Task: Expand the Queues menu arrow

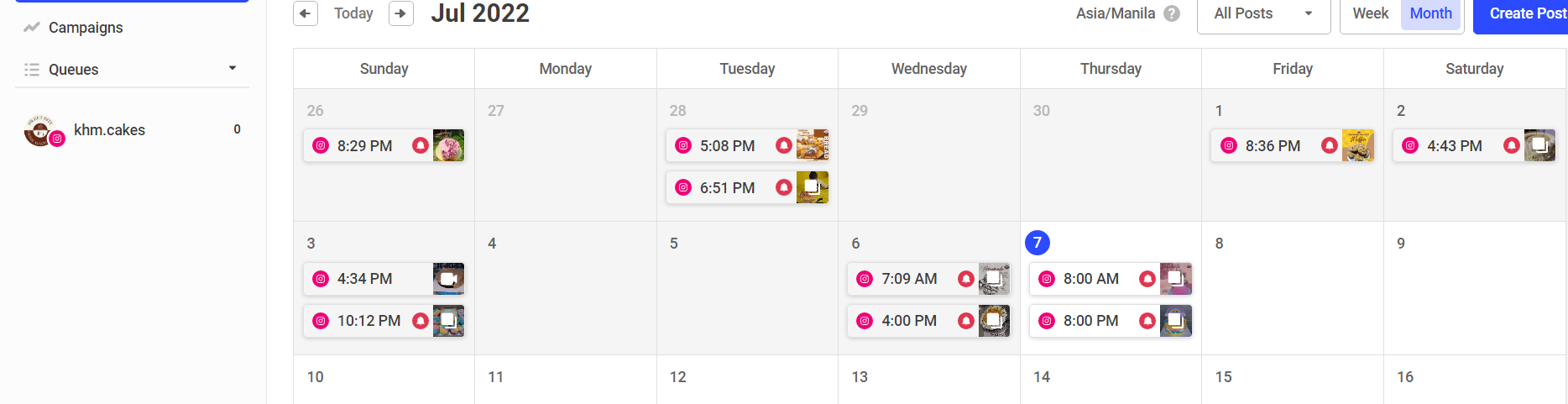Action: point(233,68)
